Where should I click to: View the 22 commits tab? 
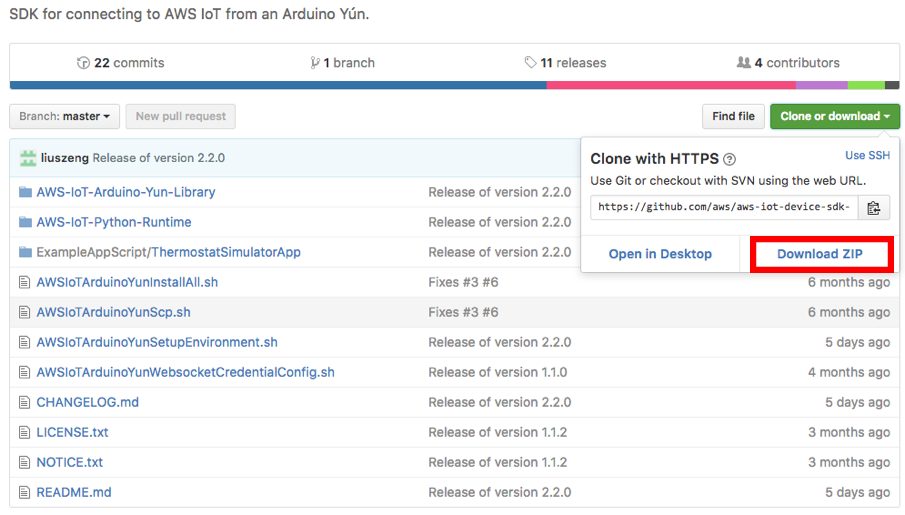tap(121, 62)
